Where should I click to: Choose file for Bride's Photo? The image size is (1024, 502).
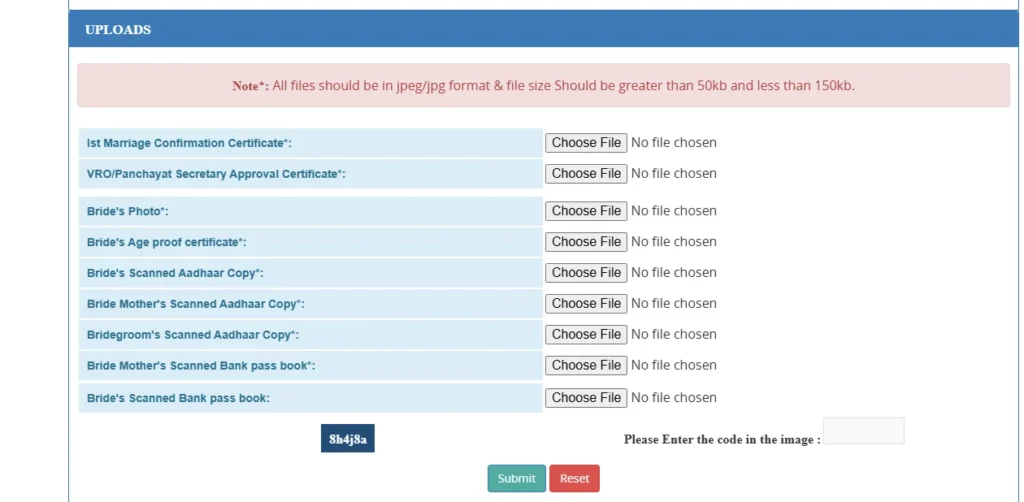click(x=586, y=210)
